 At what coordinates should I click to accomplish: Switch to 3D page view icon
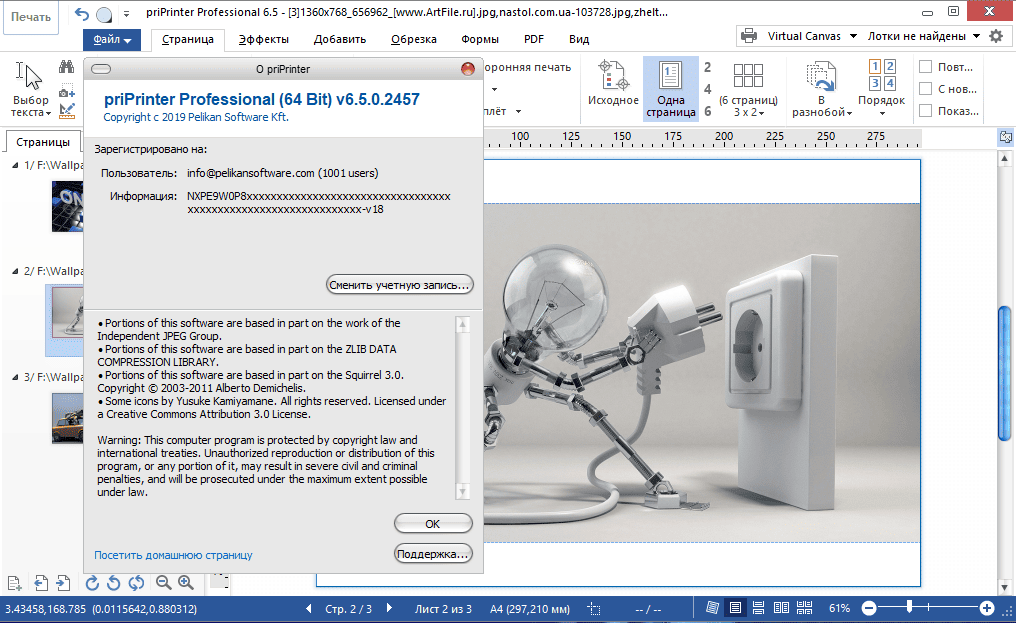[712, 608]
